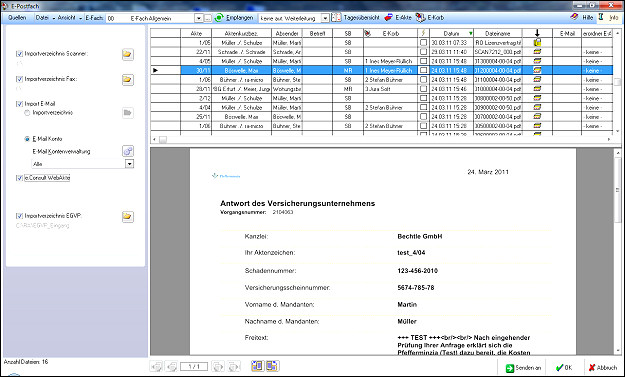Click the Absender column header
625x377 pixels.
tap(287, 33)
